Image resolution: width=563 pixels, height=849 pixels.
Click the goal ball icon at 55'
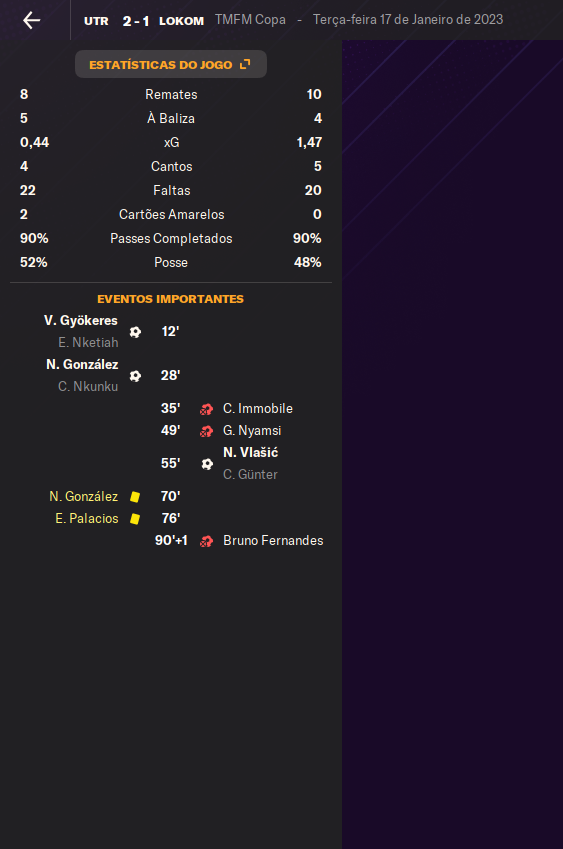207,464
